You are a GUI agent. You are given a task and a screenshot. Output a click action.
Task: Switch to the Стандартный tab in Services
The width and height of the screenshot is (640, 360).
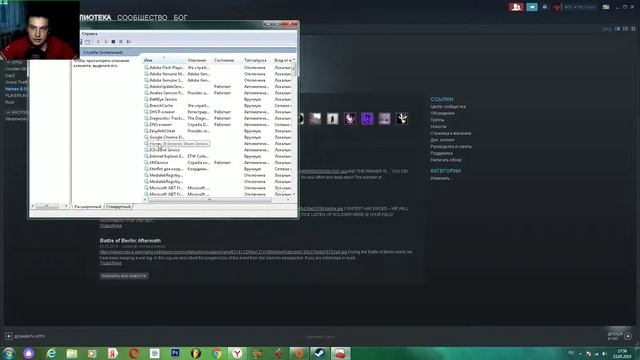click(118, 207)
